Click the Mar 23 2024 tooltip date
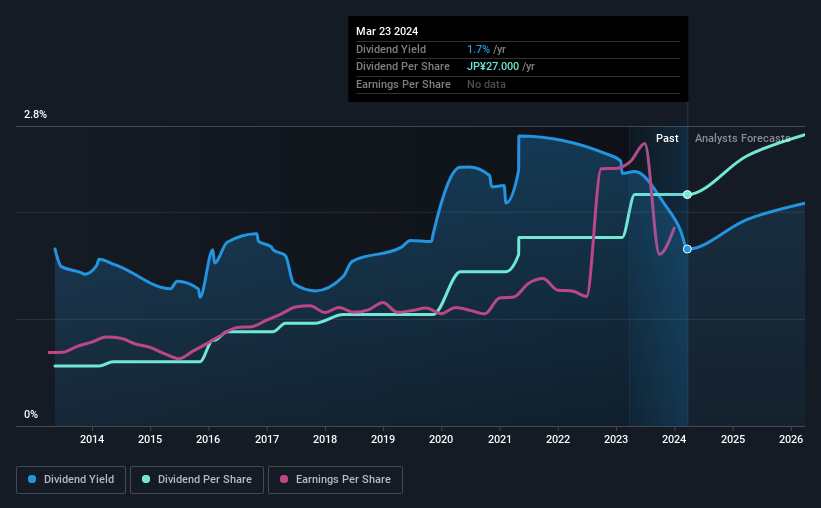Screen dimensions: 821x508 click(x=387, y=31)
